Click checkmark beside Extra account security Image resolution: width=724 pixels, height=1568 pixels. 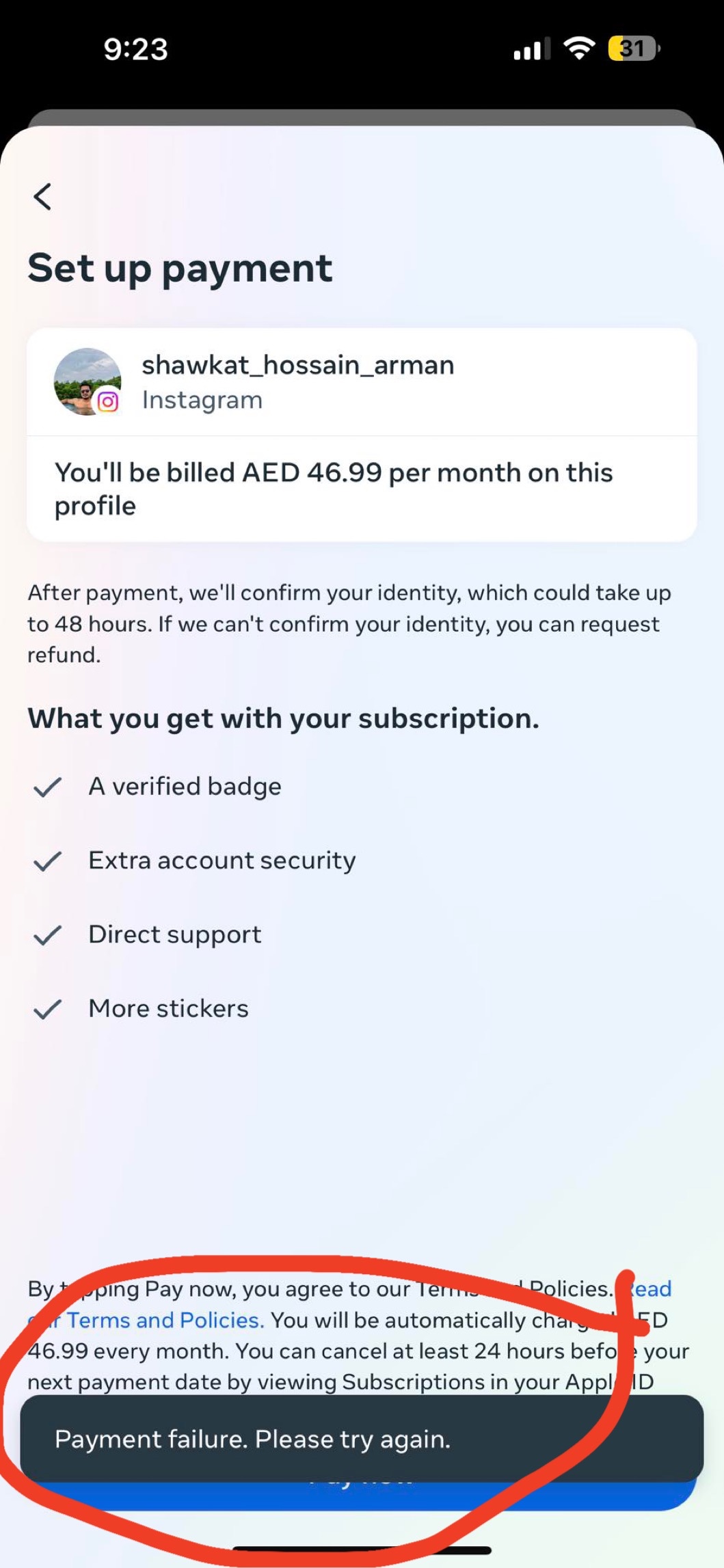tap(48, 861)
